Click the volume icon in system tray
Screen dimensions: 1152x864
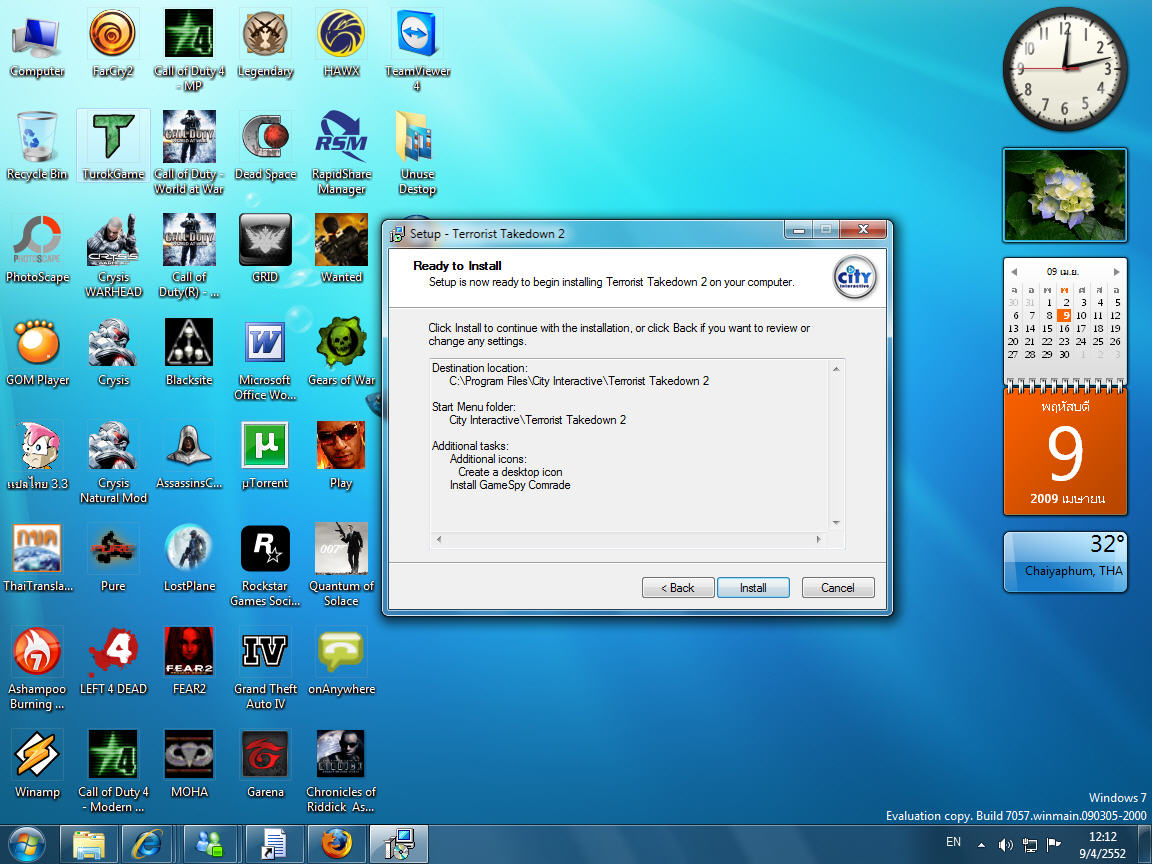pos(1006,846)
